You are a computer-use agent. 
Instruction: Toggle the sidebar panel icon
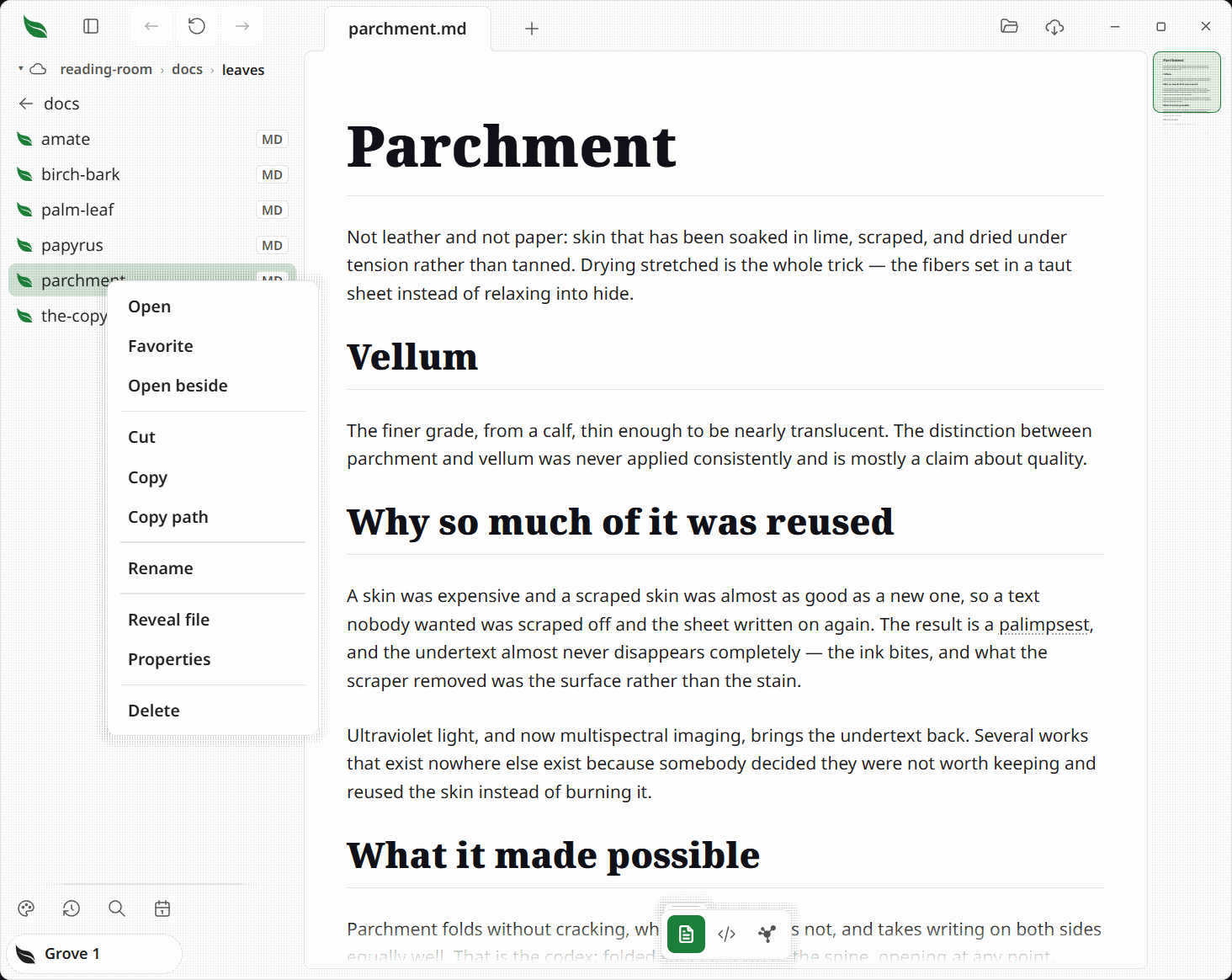tap(91, 26)
